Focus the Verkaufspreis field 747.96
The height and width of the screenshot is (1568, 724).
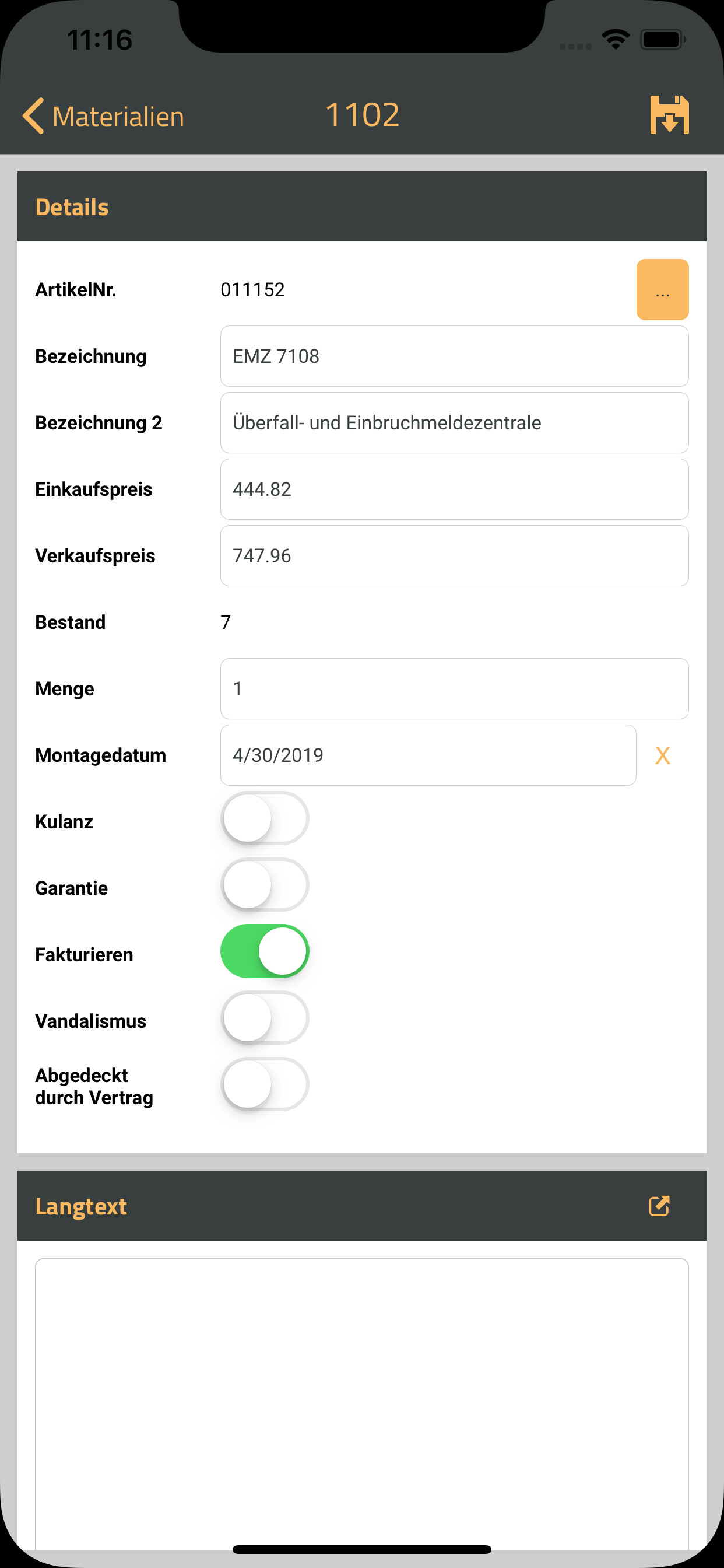(455, 556)
